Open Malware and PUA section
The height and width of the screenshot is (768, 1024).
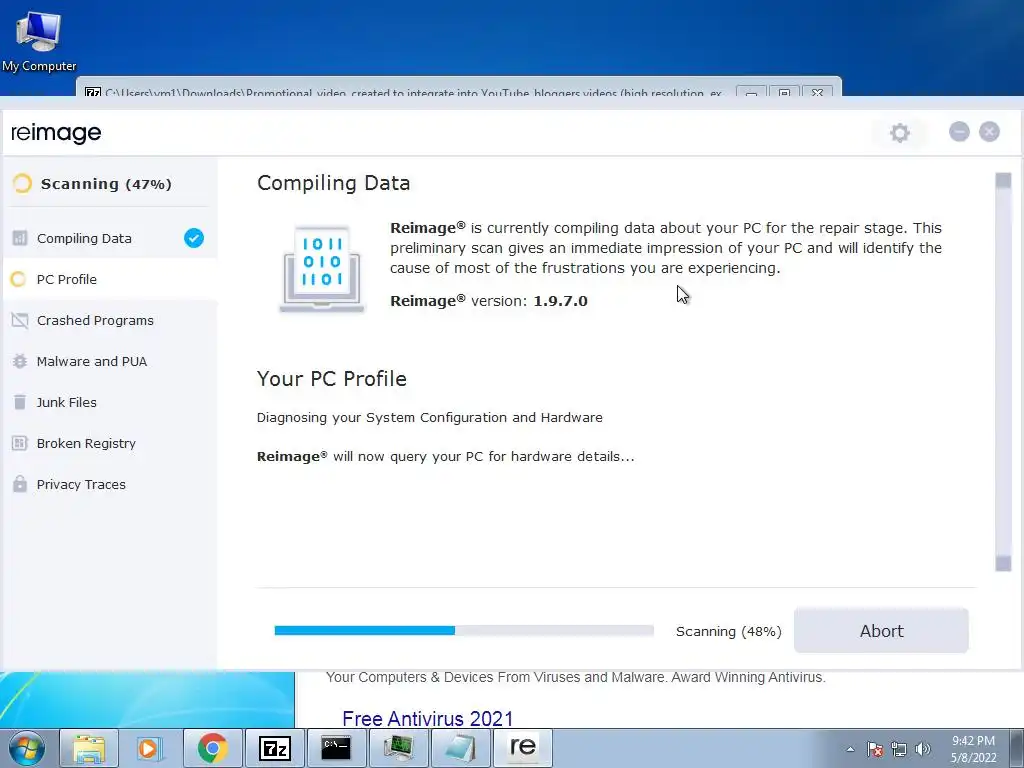point(108,361)
